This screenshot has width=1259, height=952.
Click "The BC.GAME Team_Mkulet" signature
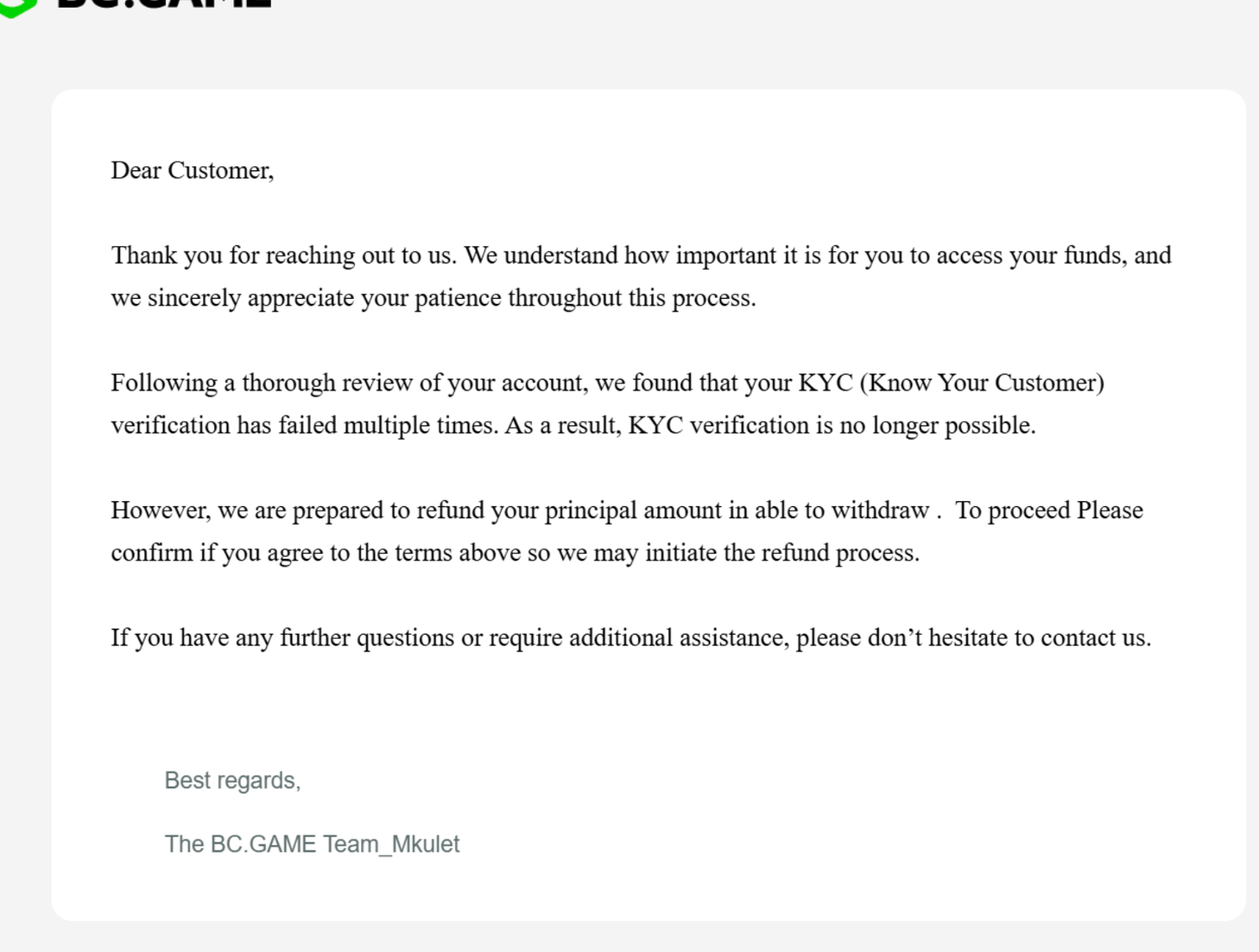point(312,844)
